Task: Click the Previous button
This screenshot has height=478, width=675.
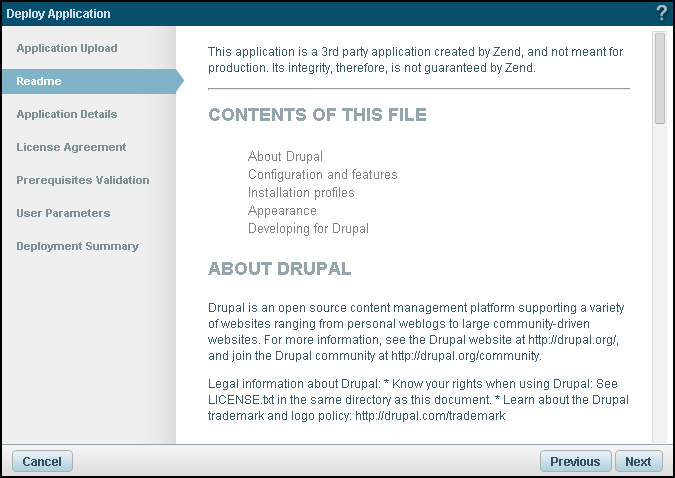Action: coord(575,461)
